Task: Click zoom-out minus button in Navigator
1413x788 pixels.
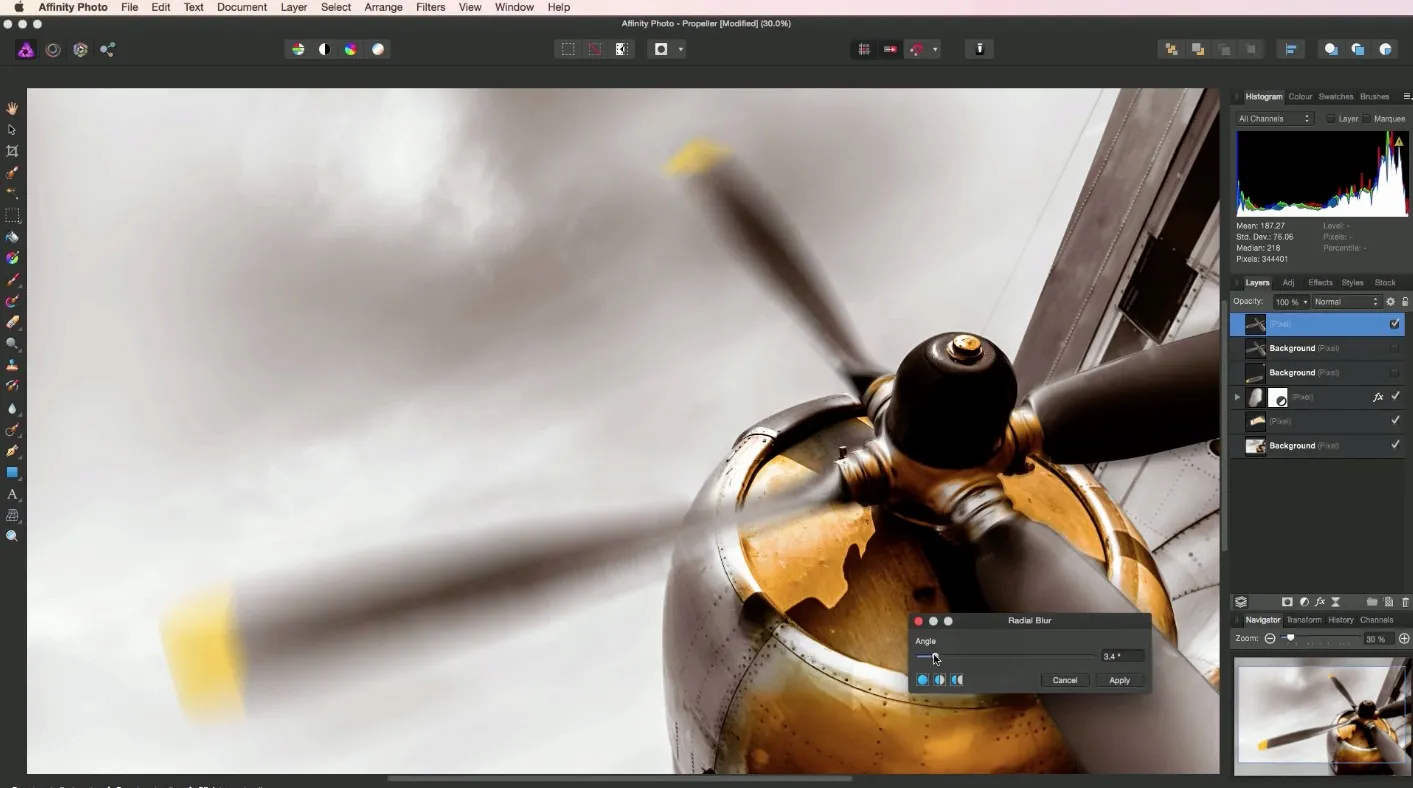Action: (x=1270, y=639)
